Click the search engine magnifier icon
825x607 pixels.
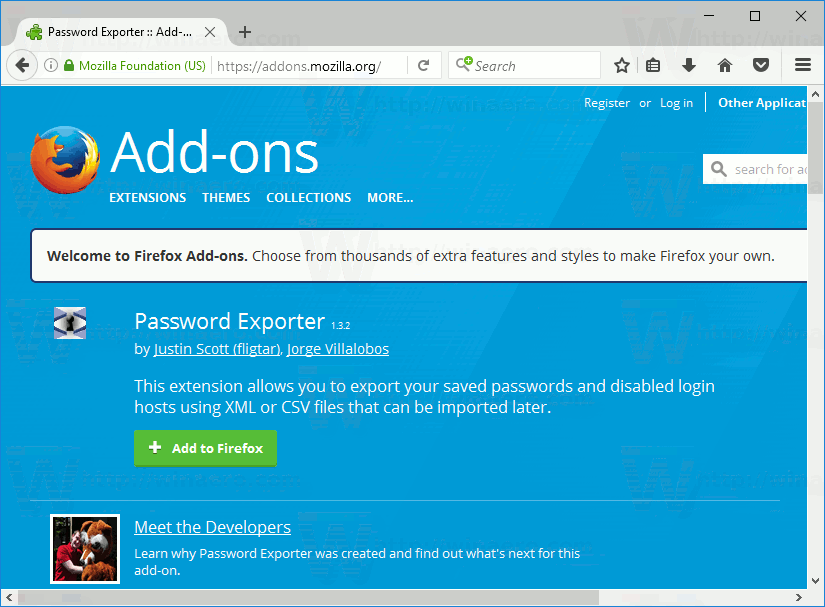tap(464, 64)
